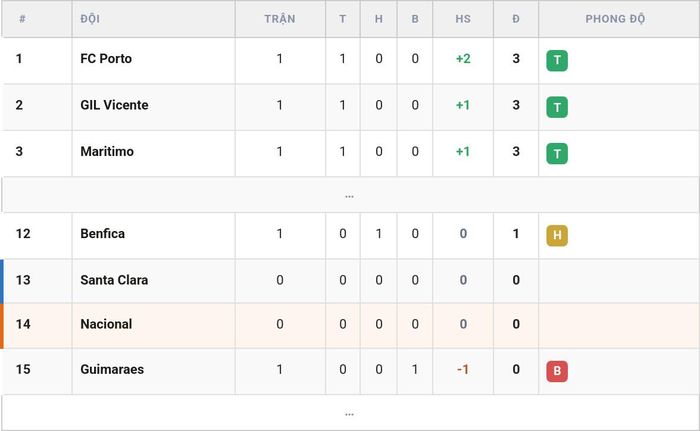Click Benfica's yellow H form badge
The height and width of the screenshot is (431, 700).
click(x=557, y=235)
